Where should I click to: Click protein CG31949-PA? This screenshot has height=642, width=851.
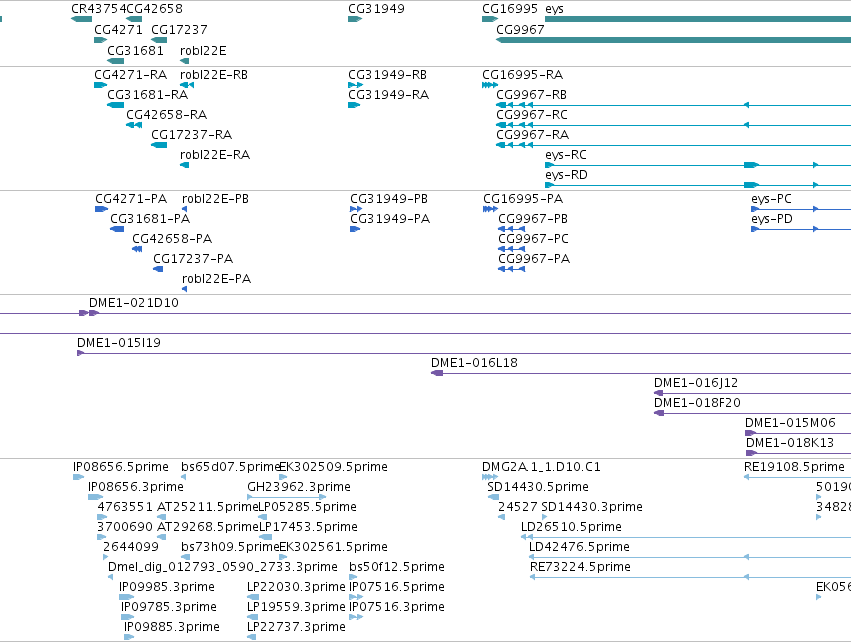click(390, 219)
